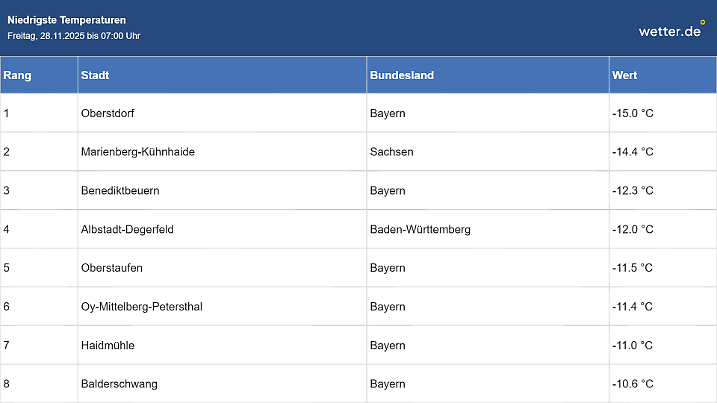Click the wetter.de logo
This screenshot has height=403, width=717.
(x=671, y=30)
